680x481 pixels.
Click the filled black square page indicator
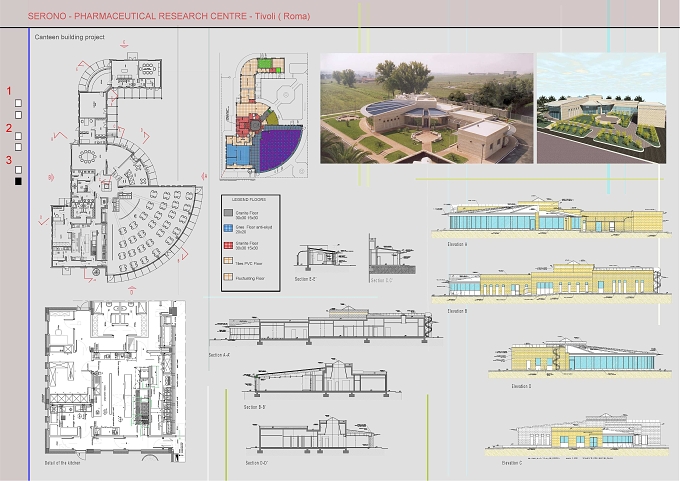pos(18,181)
